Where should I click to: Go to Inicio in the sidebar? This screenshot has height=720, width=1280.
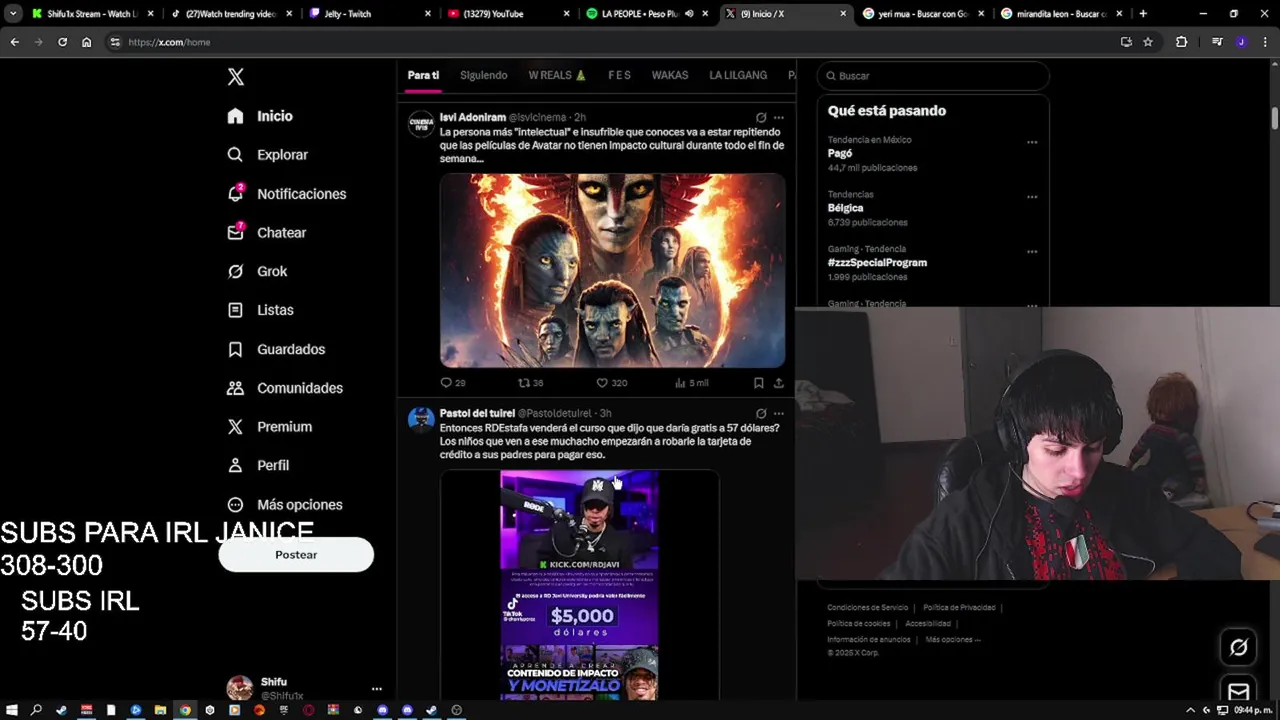point(260,116)
